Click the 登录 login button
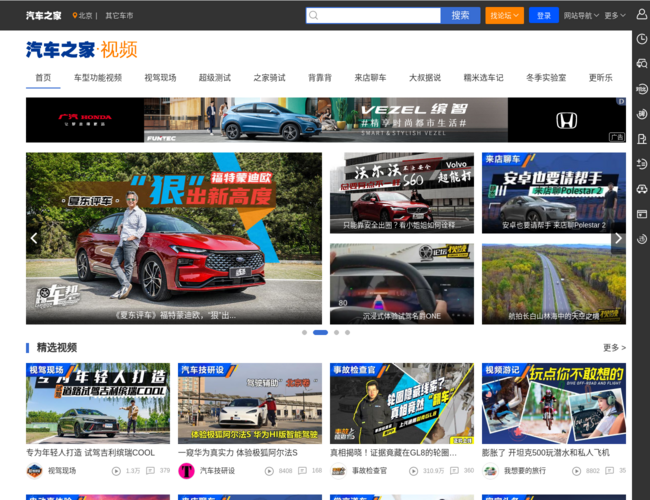 tap(543, 15)
